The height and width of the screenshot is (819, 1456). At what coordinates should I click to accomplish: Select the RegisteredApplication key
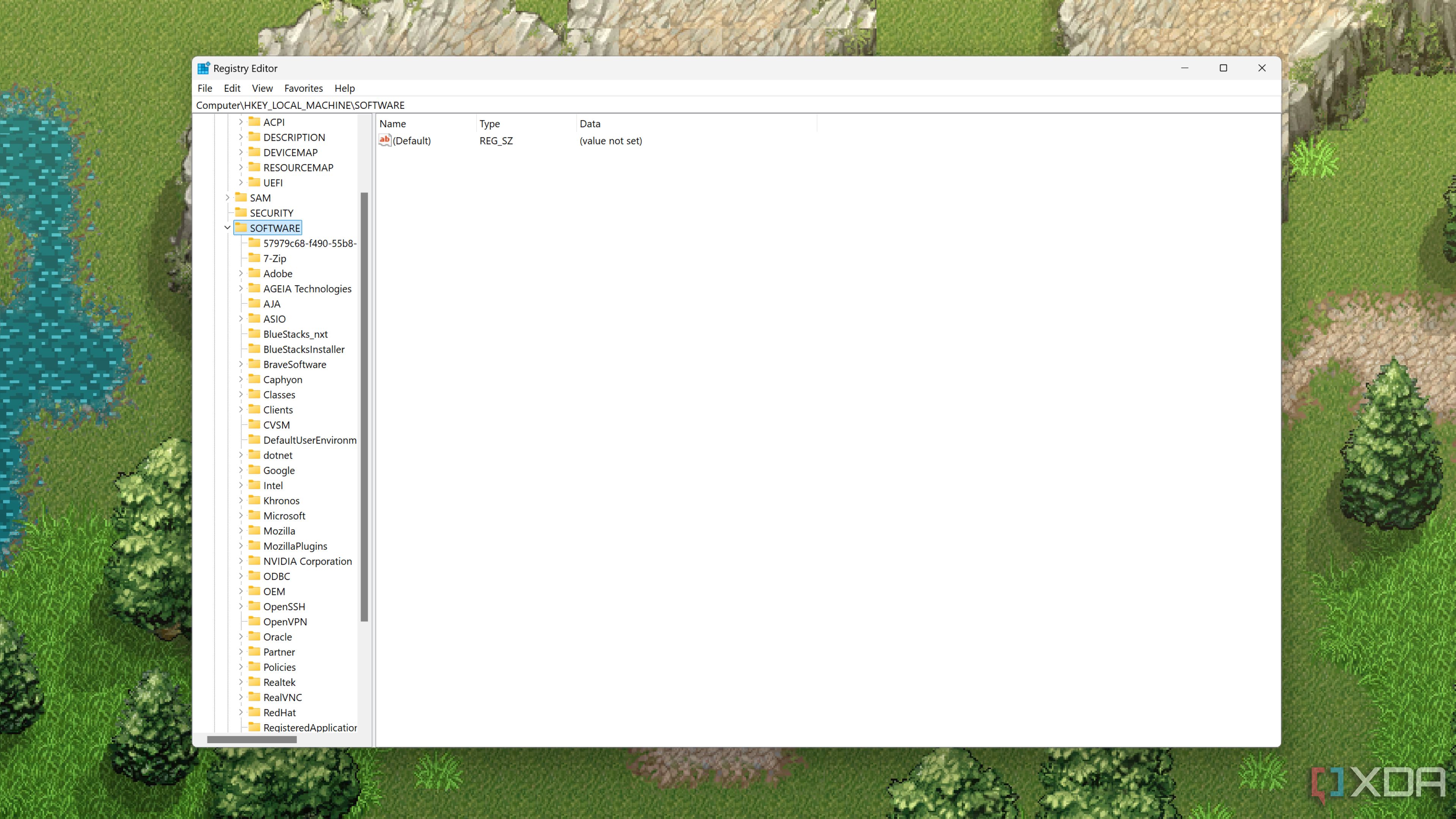(x=310, y=728)
